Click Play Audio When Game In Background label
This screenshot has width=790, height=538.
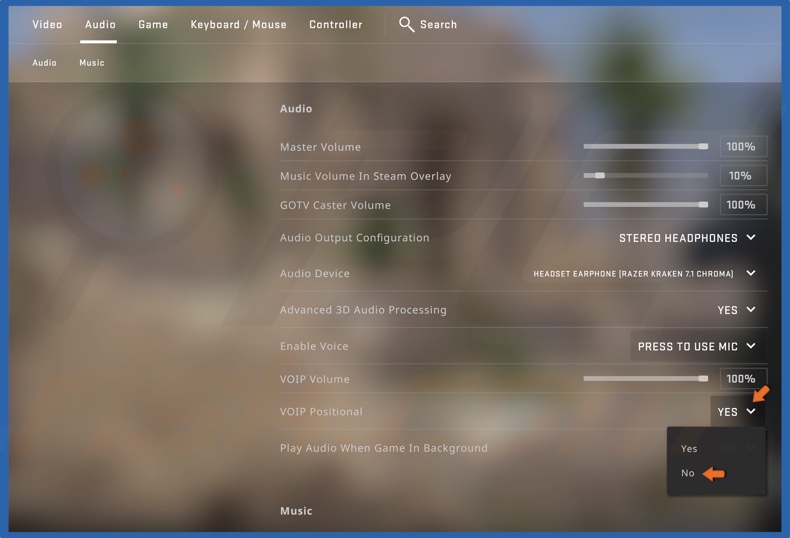click(x=384, y=448)
